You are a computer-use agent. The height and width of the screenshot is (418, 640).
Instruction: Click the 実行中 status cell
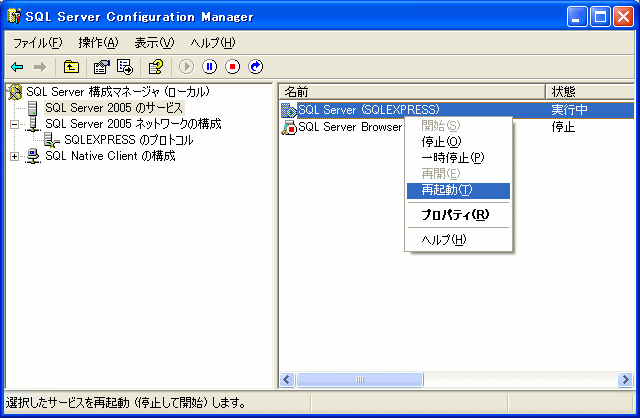(x=569, y=110)
